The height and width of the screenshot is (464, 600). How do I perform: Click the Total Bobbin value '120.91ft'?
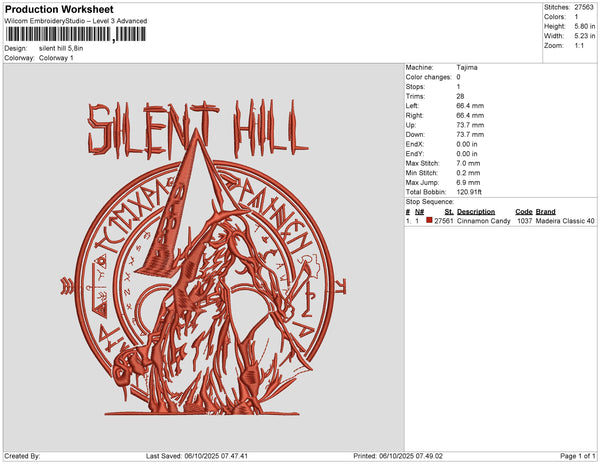pyautogui.click(x=469, y=192)
